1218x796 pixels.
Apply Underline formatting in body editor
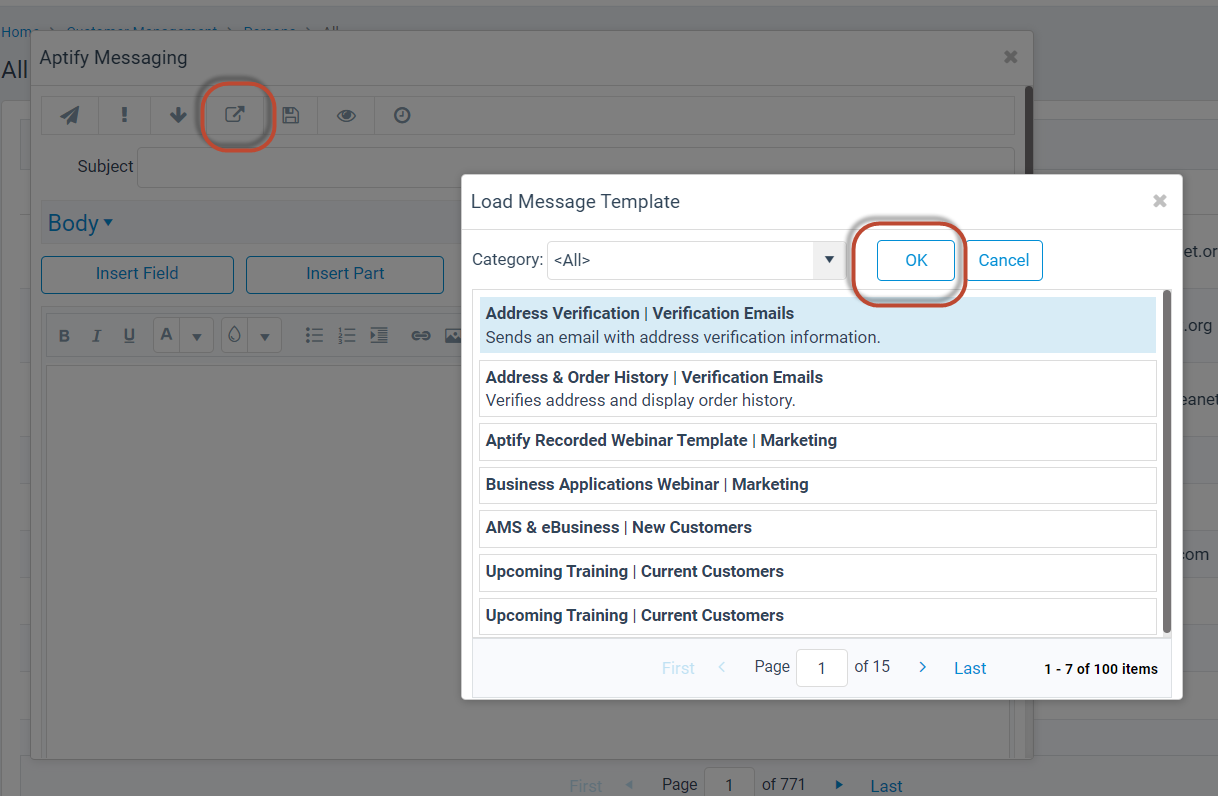[x=129, y=336]
